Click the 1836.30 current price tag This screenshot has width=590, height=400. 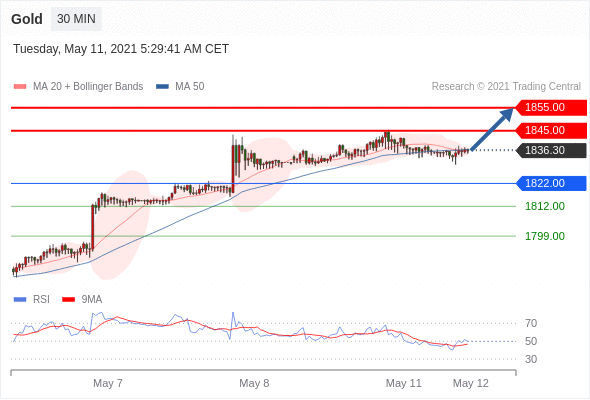pyautogui.click(x=551, y=151)
